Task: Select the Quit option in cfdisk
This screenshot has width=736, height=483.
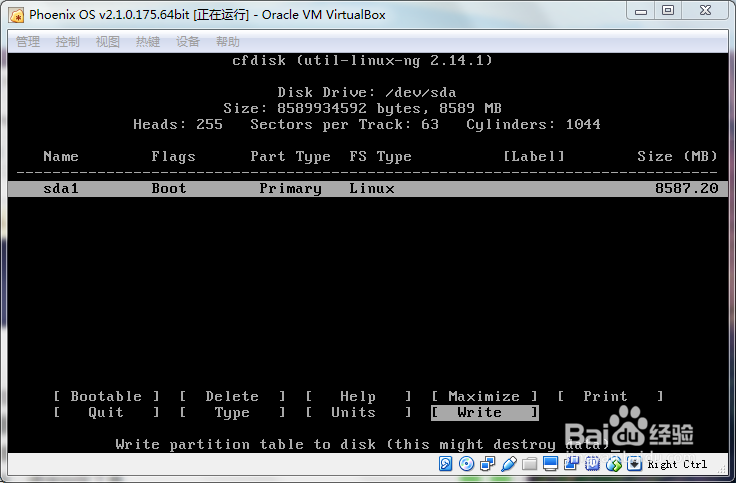Action: click(106, 413)
